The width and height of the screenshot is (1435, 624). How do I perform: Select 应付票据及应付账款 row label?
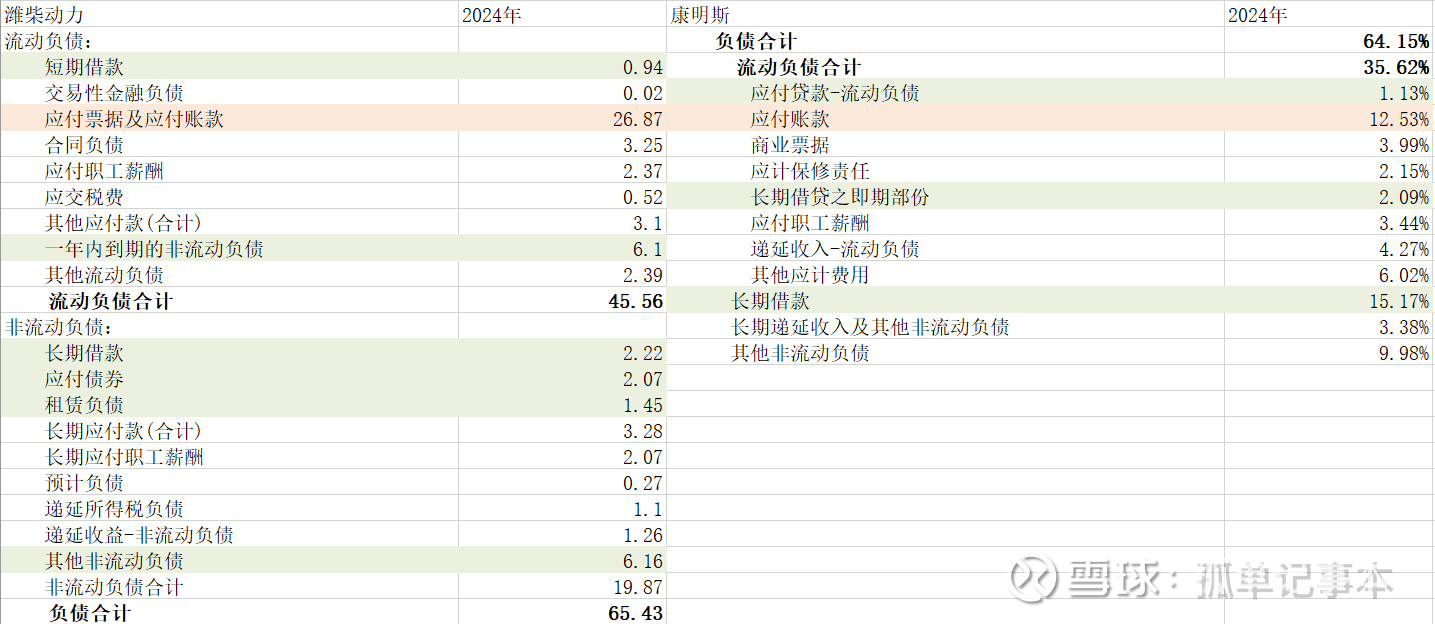click(134, 119)
